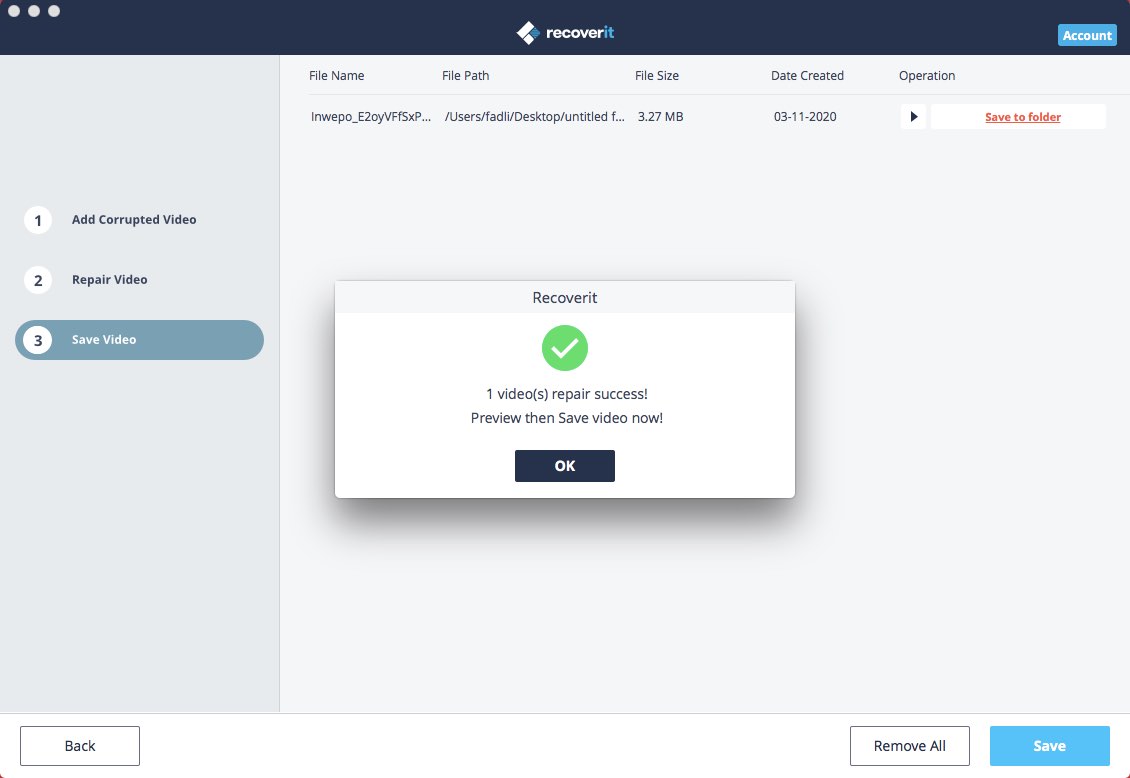Click the Recoverit logo icon
Image resolution: width=1130 pixels, height=778 pixels.
coord(528,32)
